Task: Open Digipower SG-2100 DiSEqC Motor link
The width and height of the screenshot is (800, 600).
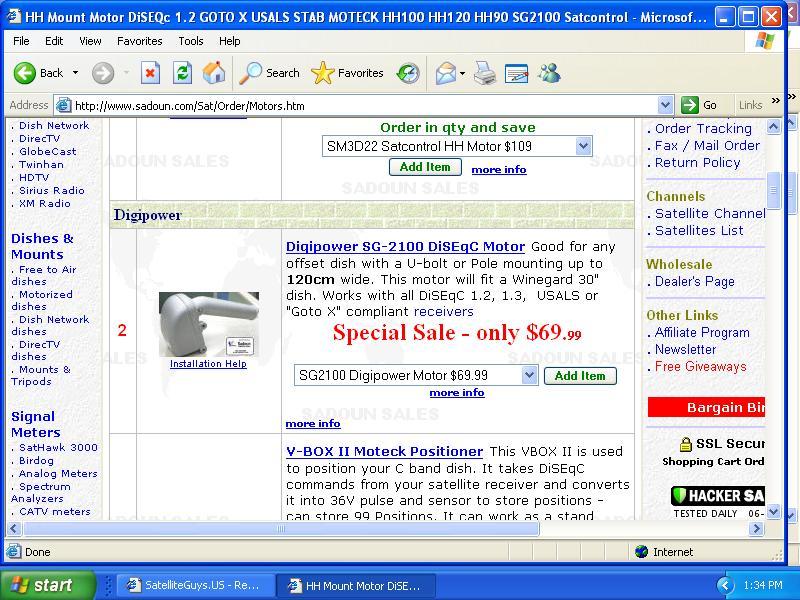Action: [x=406, y=247]
